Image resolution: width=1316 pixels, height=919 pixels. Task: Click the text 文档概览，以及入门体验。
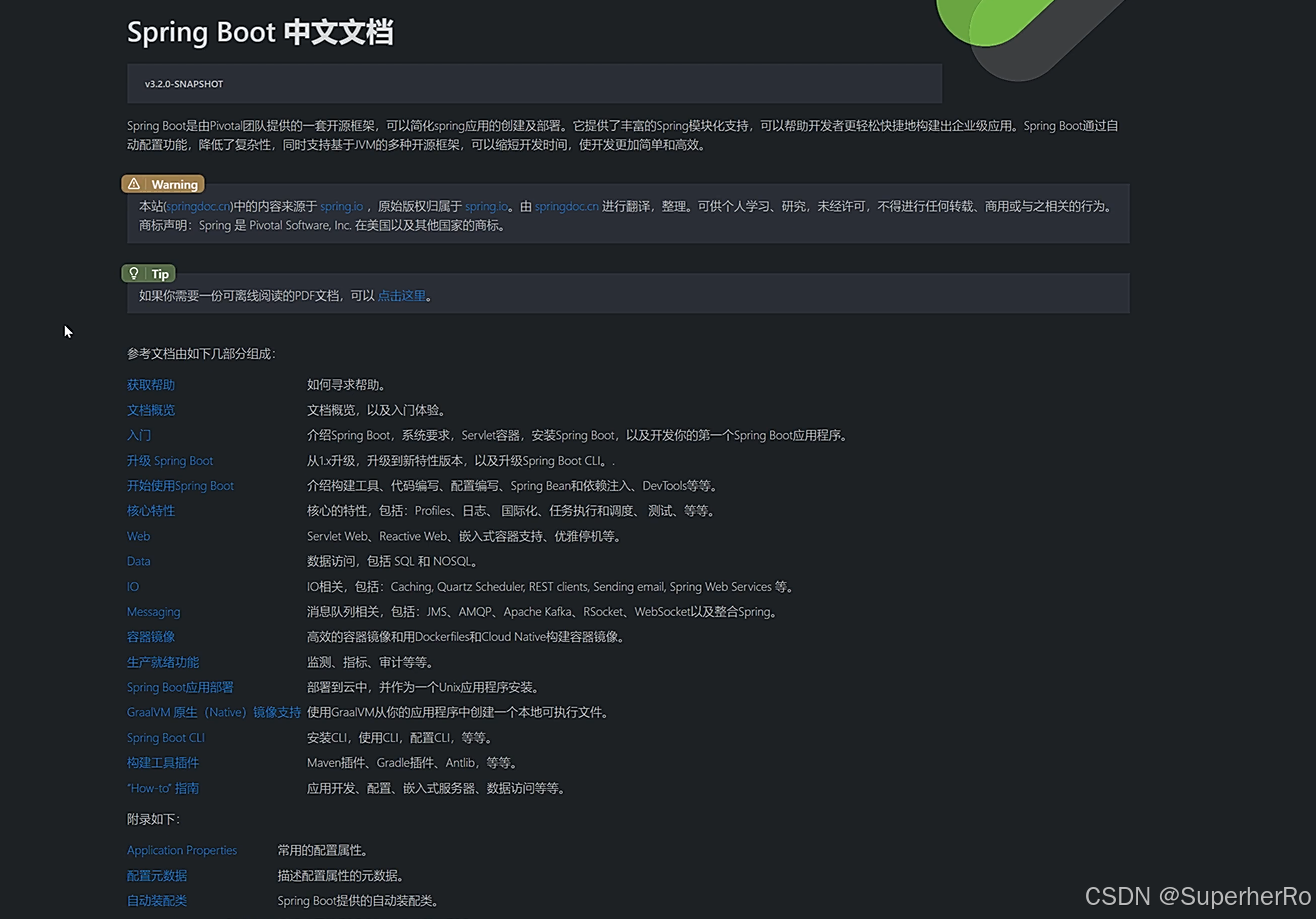coord(377,410)
